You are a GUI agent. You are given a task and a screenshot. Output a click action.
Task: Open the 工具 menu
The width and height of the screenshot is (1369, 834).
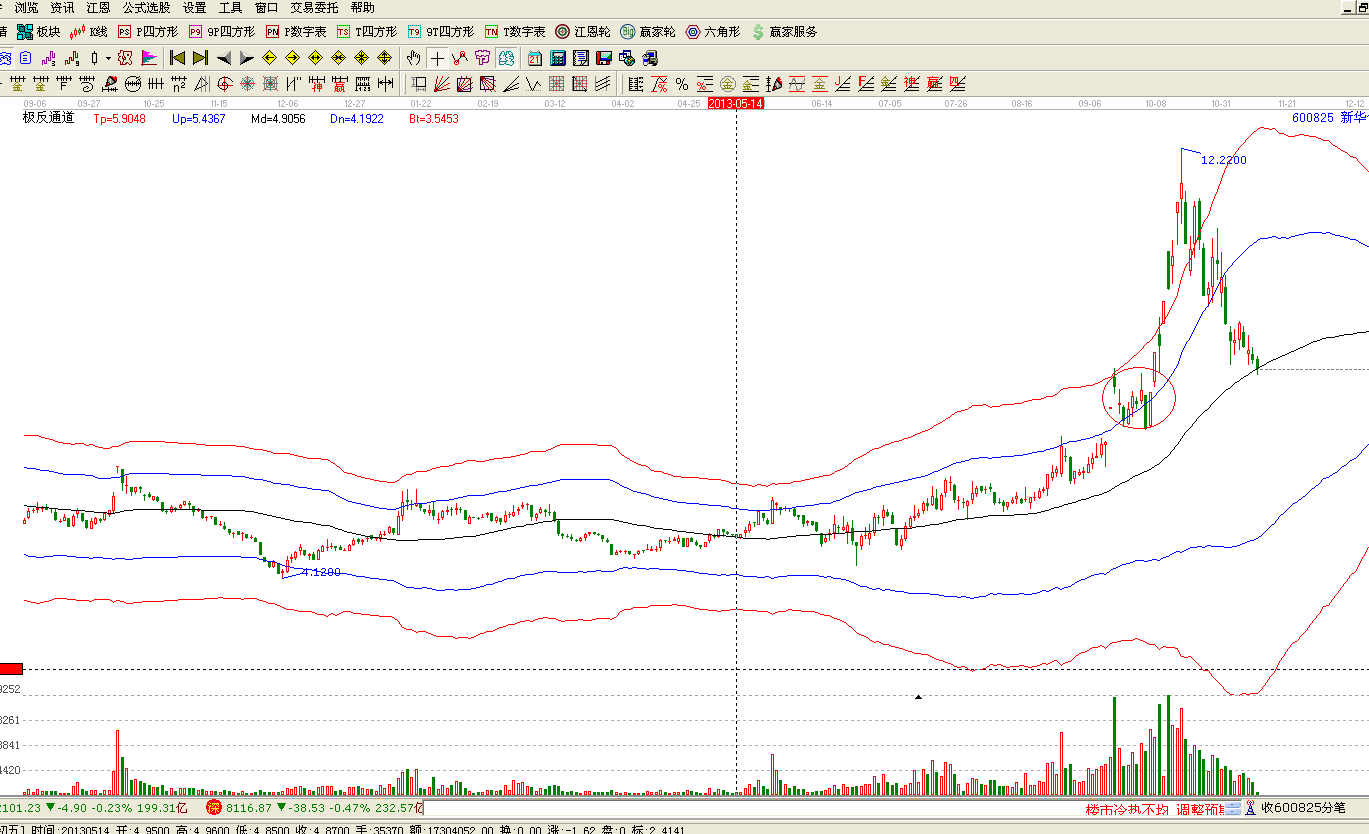coord(230,7)
